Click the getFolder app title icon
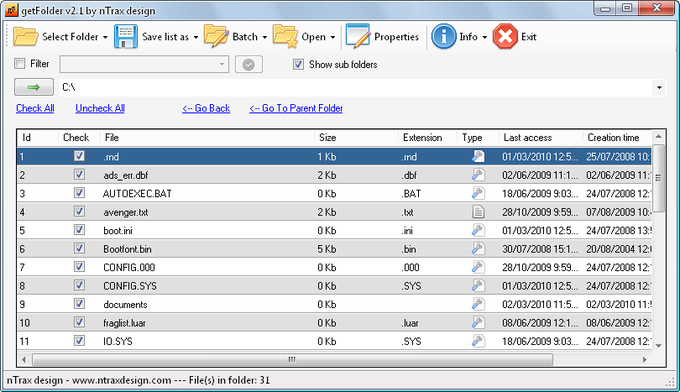 pyautogui.click(x=12, y=10)
